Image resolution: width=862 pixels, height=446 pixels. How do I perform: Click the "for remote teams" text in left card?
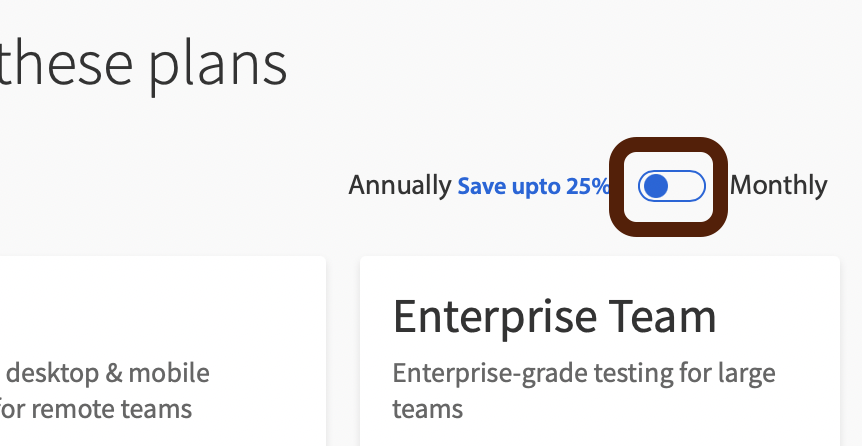(96, 409)
